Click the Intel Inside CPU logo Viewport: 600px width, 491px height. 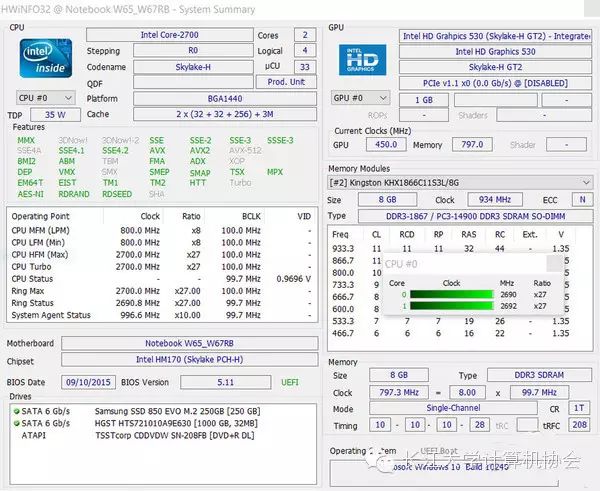[46, 58]
